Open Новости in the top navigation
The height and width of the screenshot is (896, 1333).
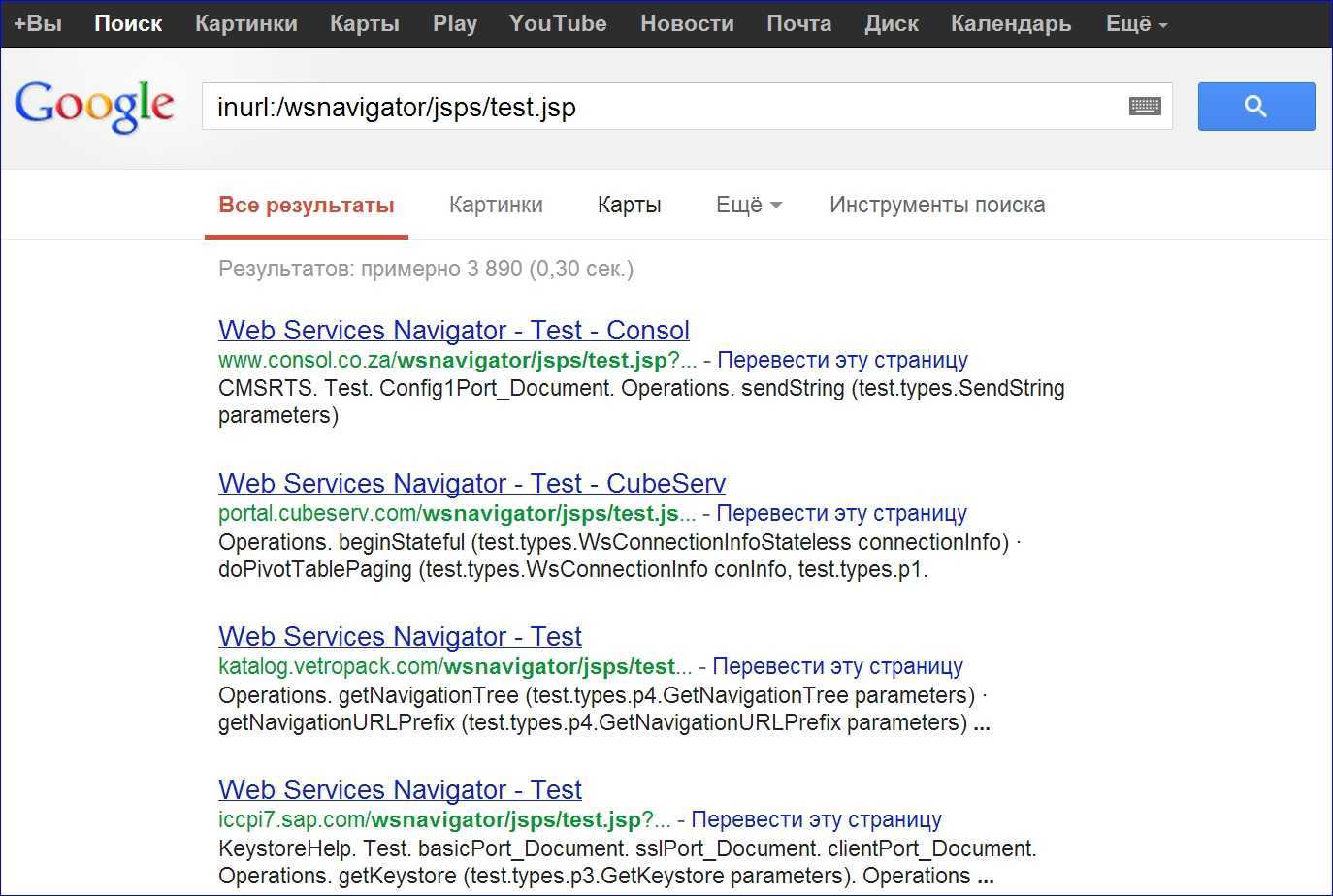[x=687, y=24]
